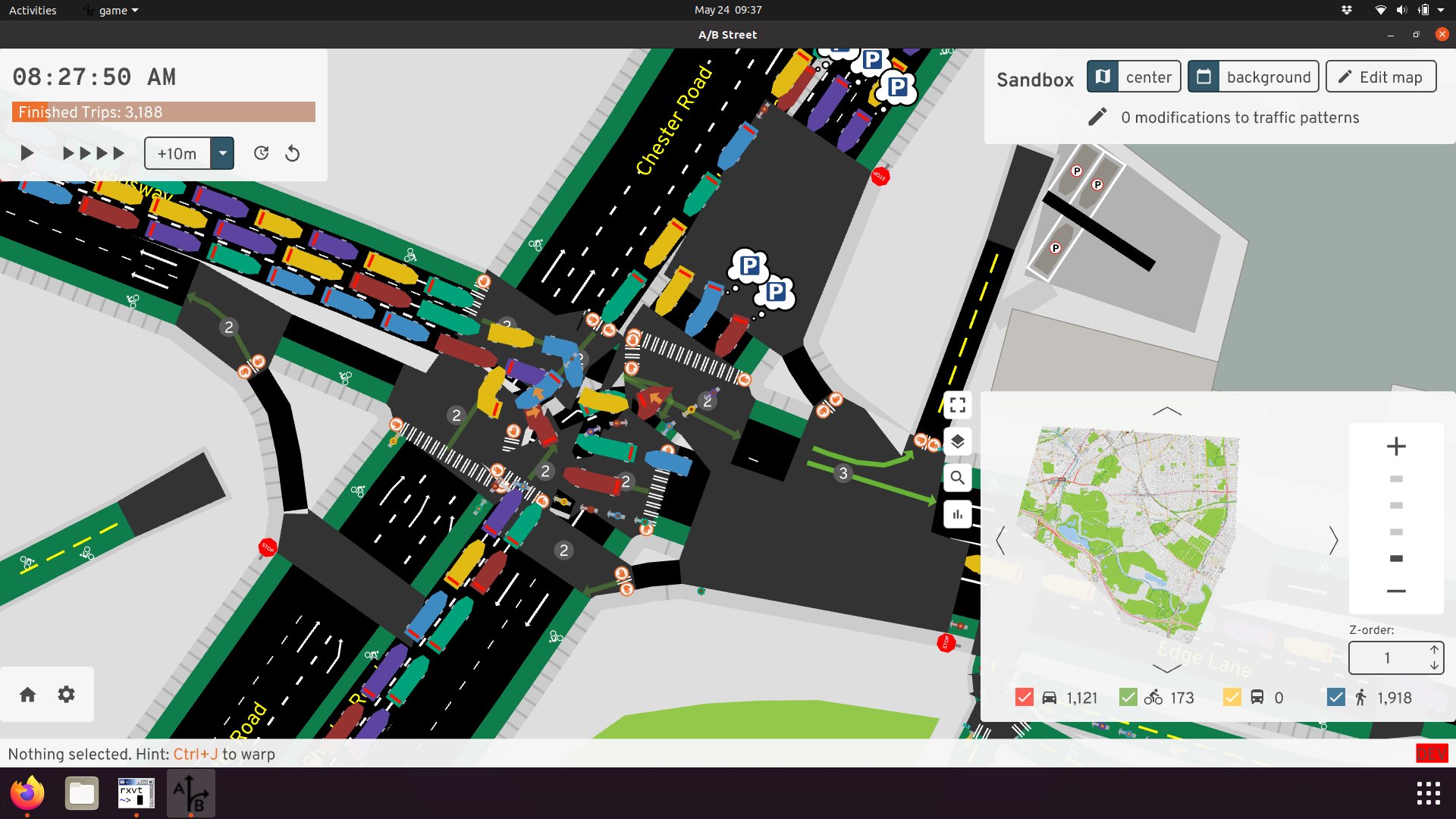The width and height of the screenshot is (1456, 819).
Task: Click the fast-forward speed arrows
Action: (93, 153)
